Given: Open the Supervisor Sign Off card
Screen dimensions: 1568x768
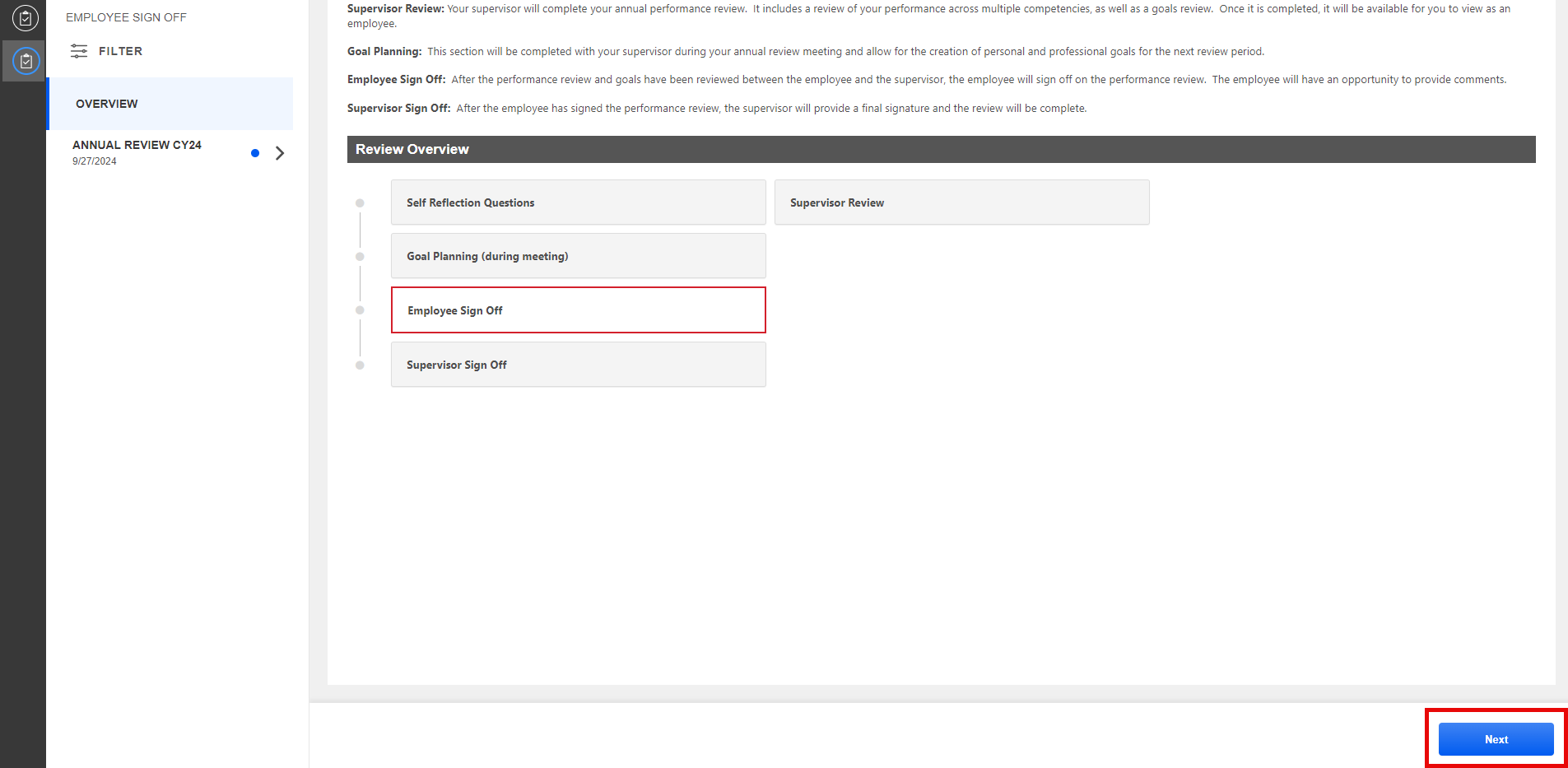Looking at the screenshot, I should [578, 364].
